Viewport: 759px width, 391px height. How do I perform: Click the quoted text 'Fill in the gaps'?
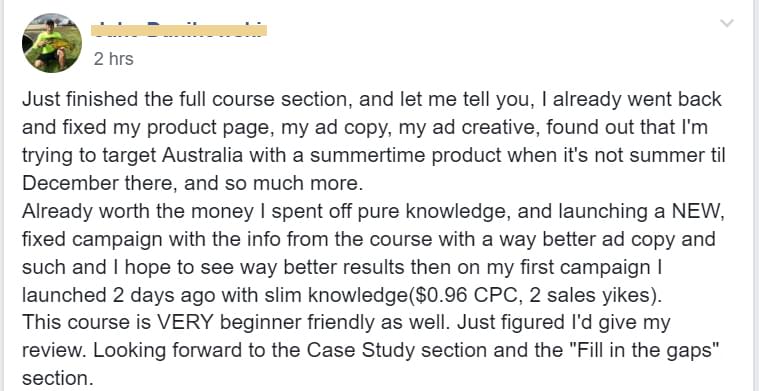pyautogui.click(x=644, y=351)
